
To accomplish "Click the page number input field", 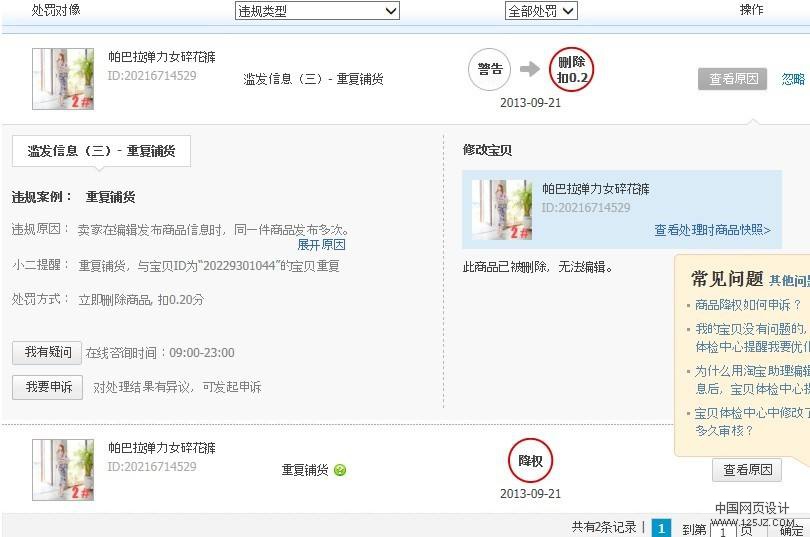I will pyautogui.click(x=723, y=530).
